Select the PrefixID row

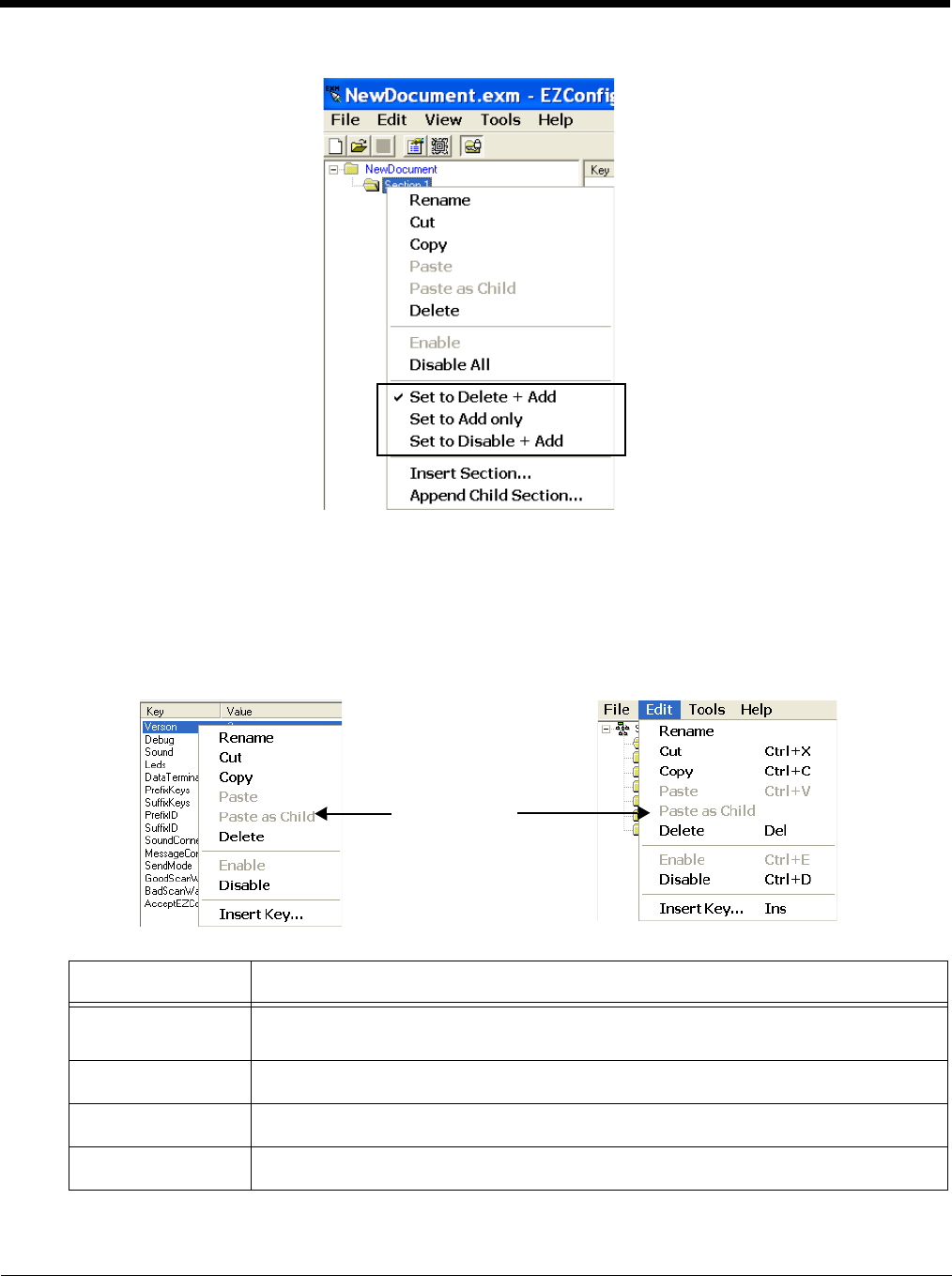click(x=161, y=815)
